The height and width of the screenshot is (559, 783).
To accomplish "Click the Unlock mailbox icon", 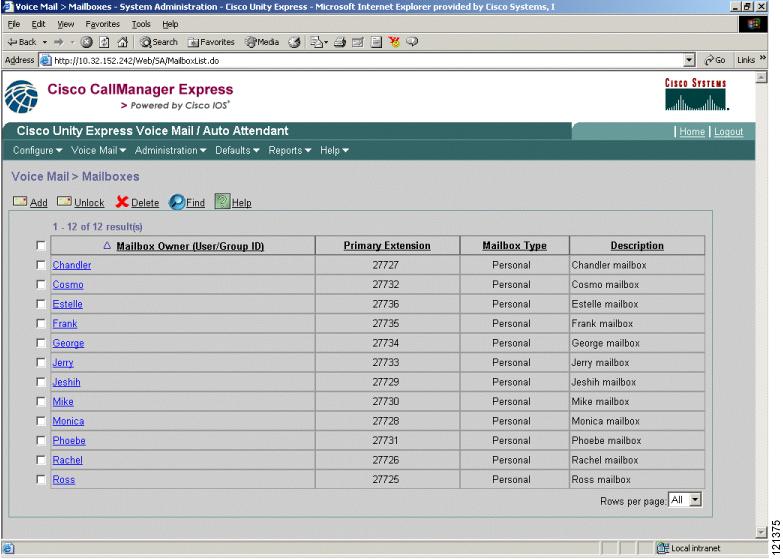I will (64, 201).
